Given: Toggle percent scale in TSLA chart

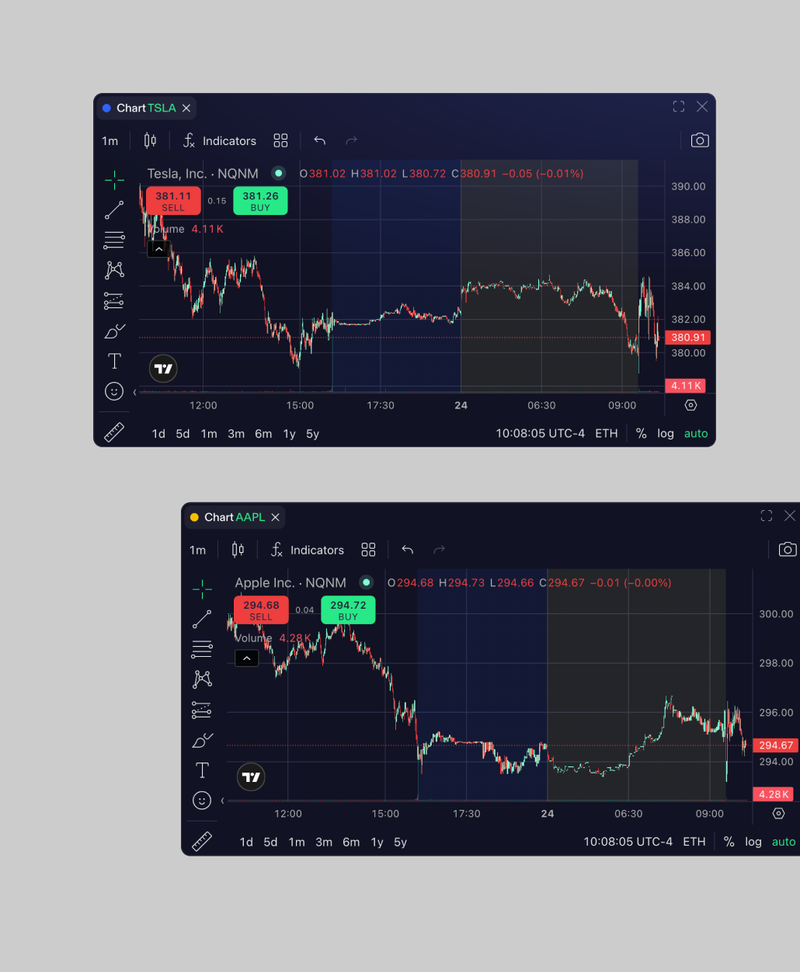Looking at the screenshot, I should [641, 433].
